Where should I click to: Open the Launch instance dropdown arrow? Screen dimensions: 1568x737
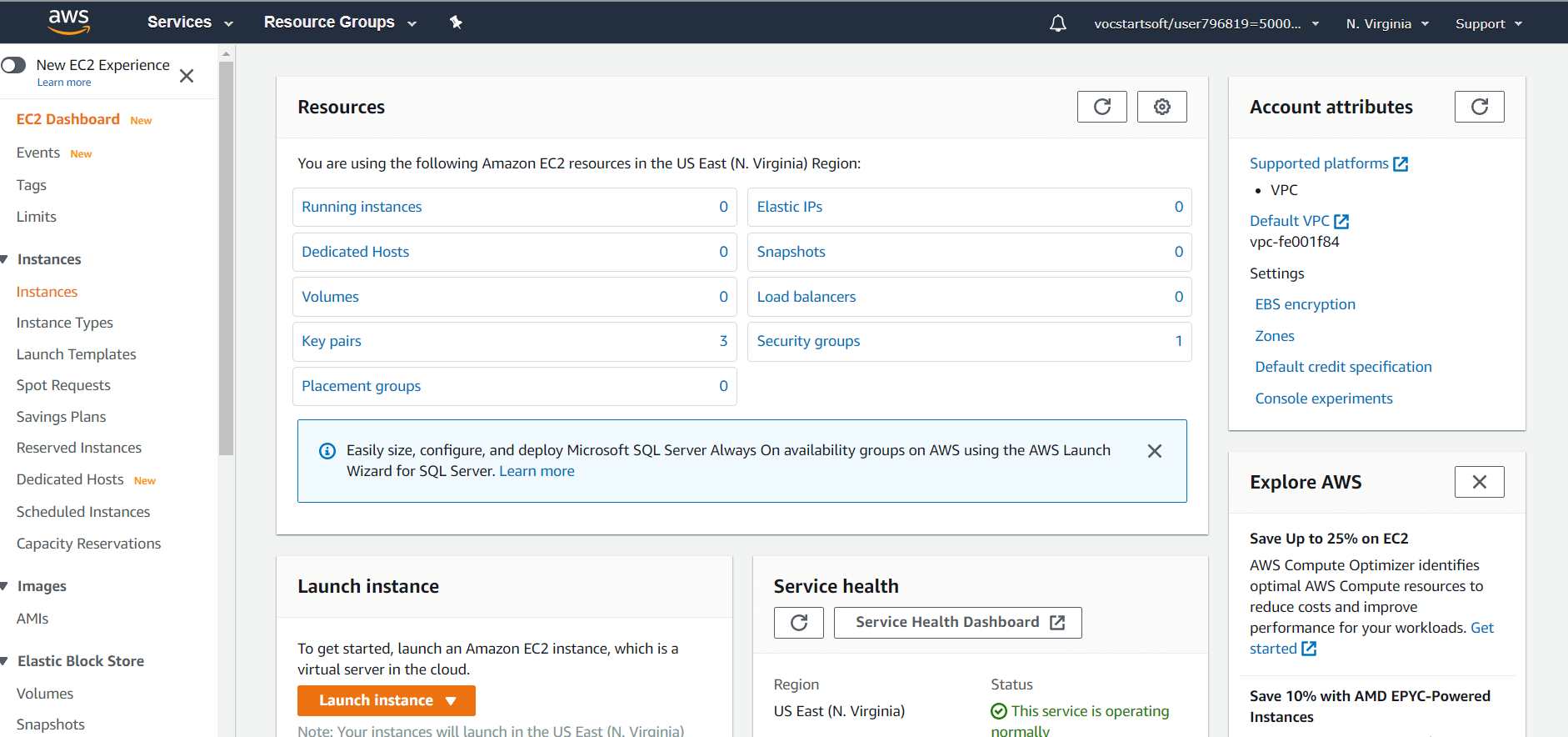[451, 701]
